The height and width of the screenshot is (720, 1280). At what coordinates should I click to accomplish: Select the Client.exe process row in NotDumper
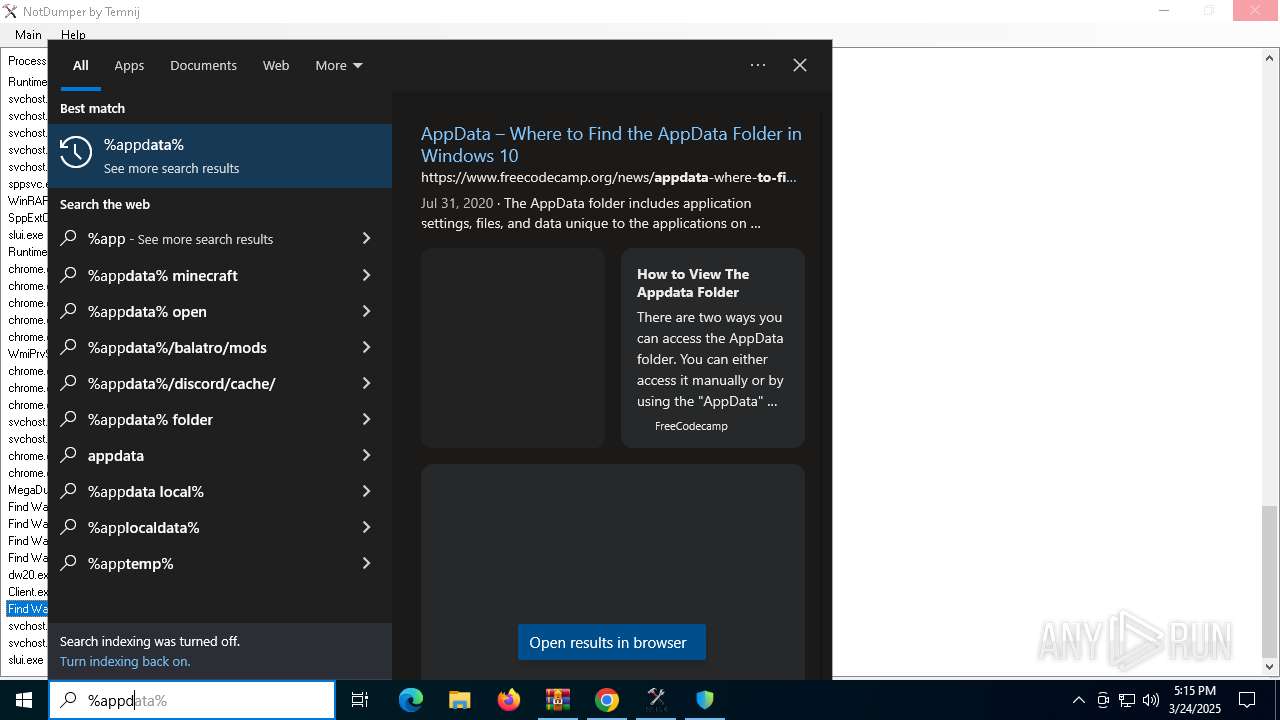(27, 592)
